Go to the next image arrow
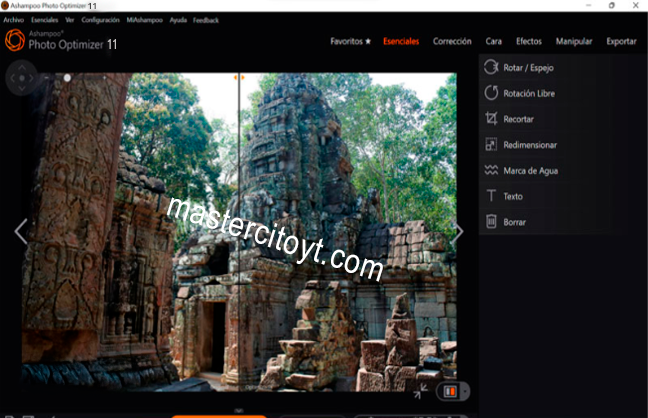648x418 pixels. [x=458, y=232]
